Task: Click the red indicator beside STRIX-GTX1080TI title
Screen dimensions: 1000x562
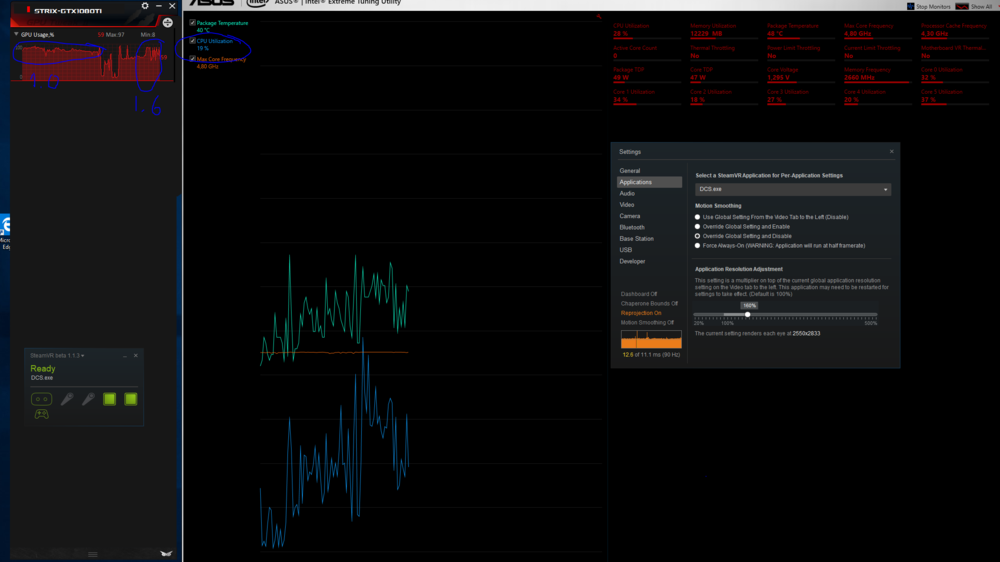Action: (x=28, y=10)
